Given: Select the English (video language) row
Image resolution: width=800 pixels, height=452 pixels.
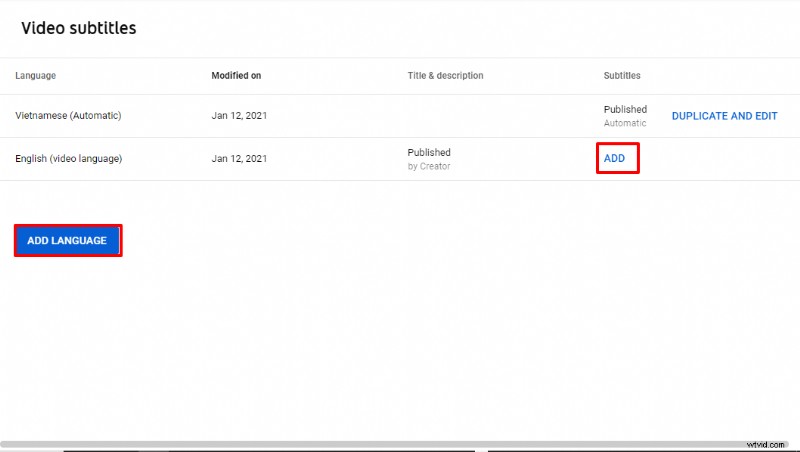Looking at the screenshot, I should (400, 159).
